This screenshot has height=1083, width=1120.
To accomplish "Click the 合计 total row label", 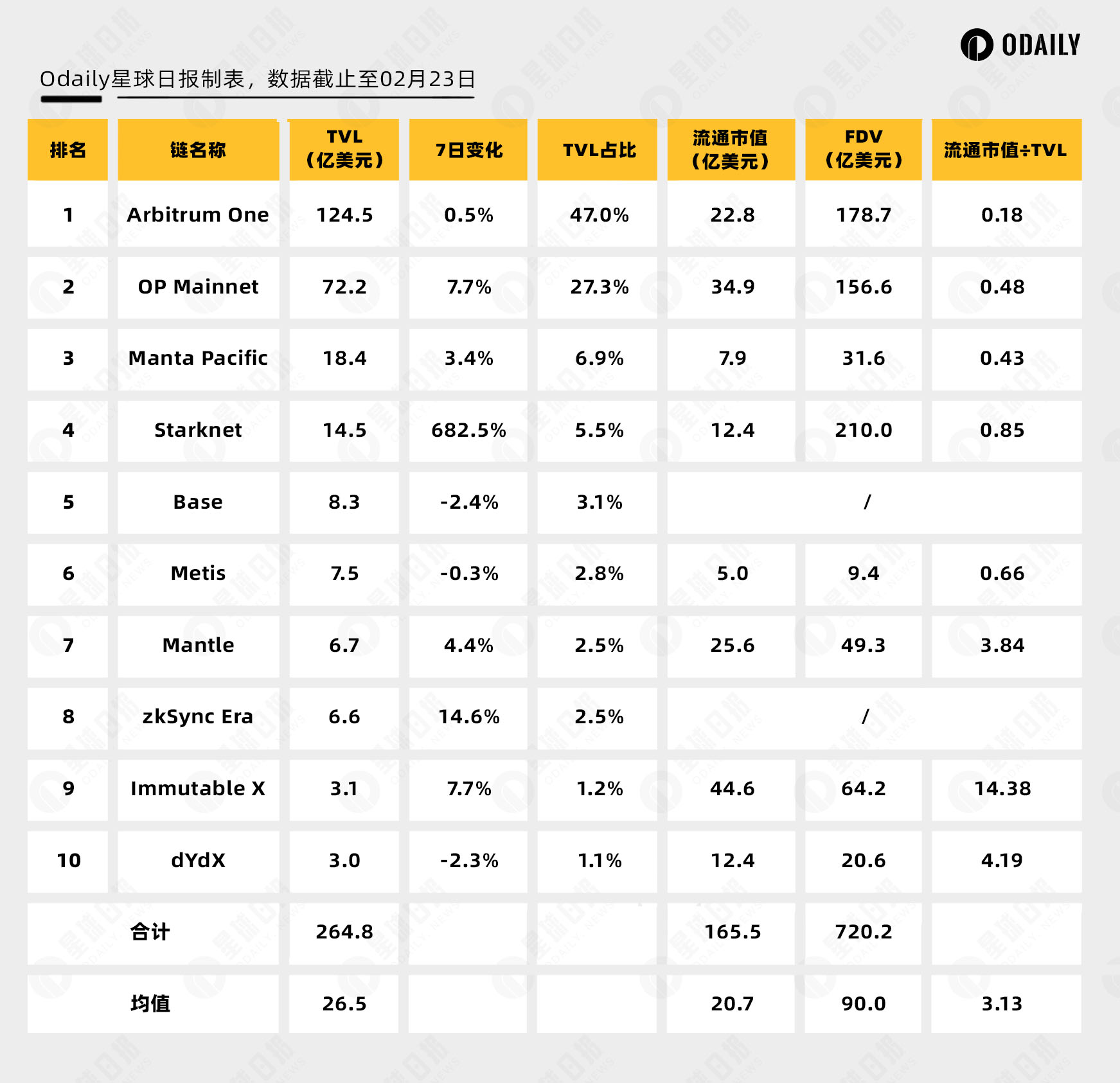I will (150, 932).
